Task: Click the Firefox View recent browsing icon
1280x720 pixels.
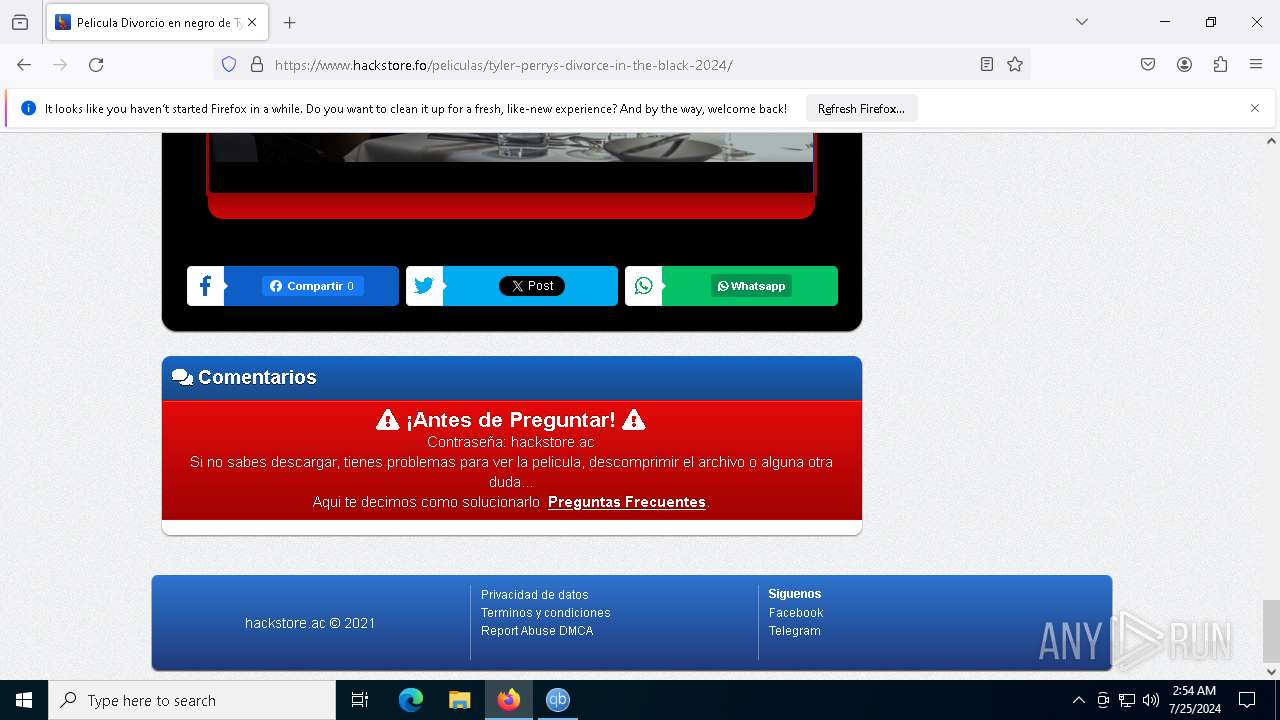Action: [20, 22]
